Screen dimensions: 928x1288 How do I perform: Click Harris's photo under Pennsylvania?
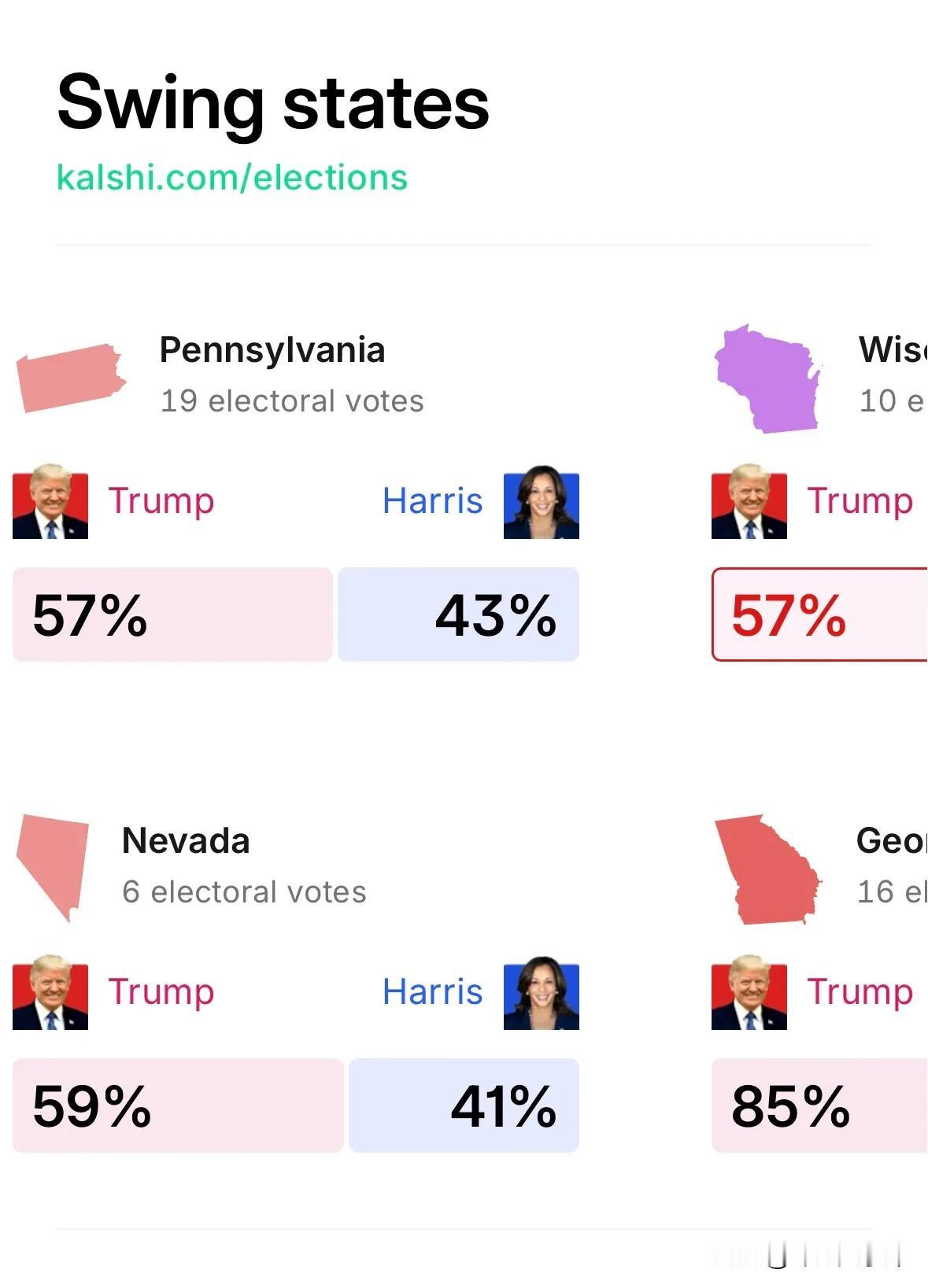click(542, 501)
